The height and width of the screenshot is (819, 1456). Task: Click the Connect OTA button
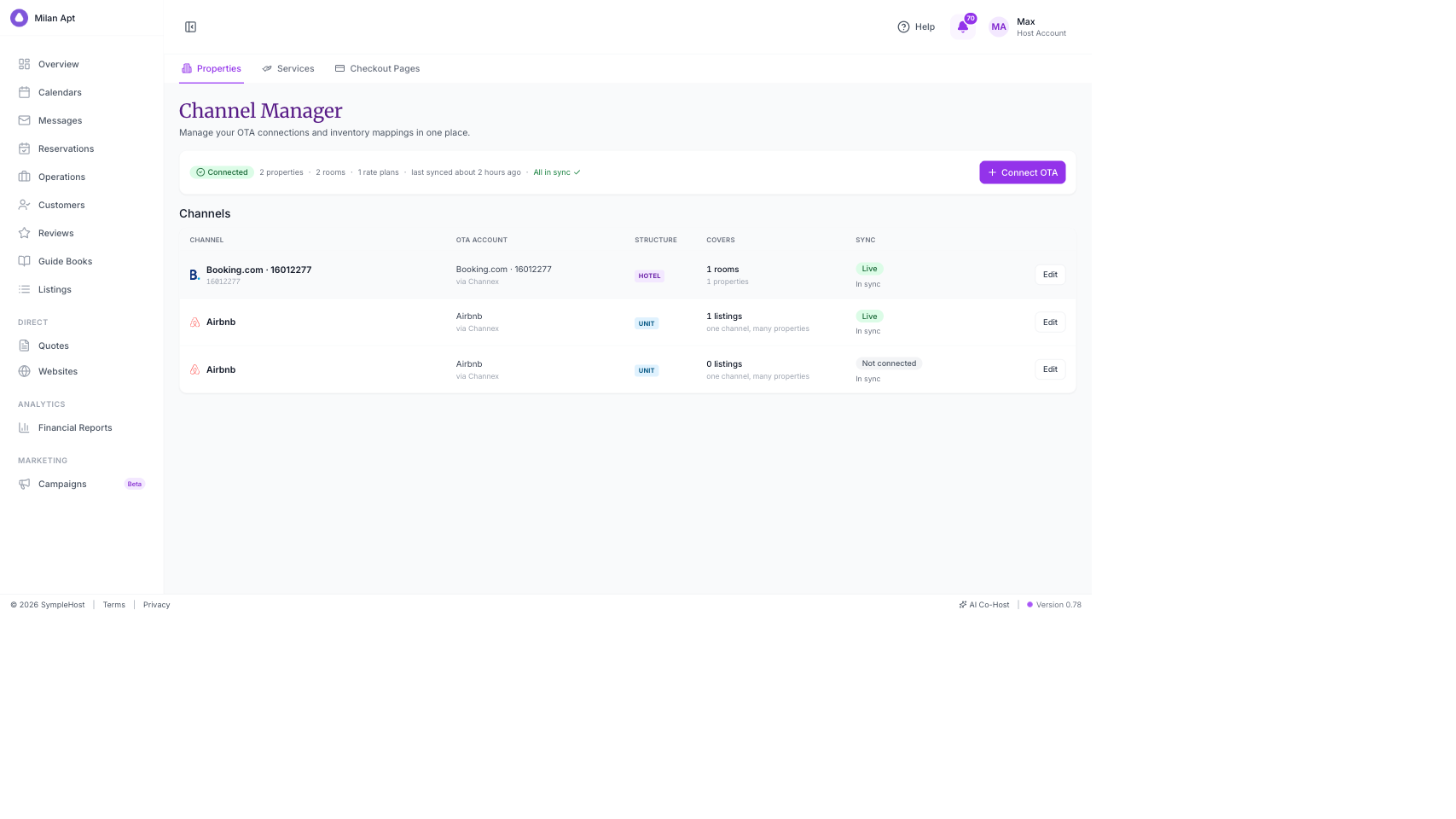point(1022,172)
